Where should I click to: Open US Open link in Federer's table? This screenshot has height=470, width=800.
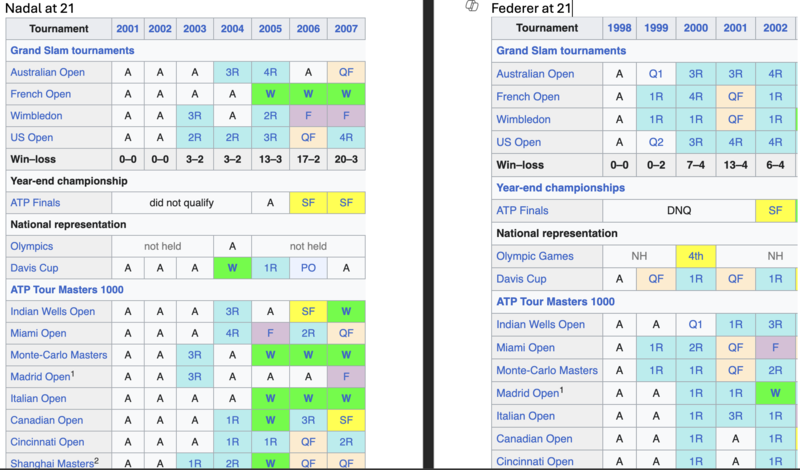[x=519, y=142]
